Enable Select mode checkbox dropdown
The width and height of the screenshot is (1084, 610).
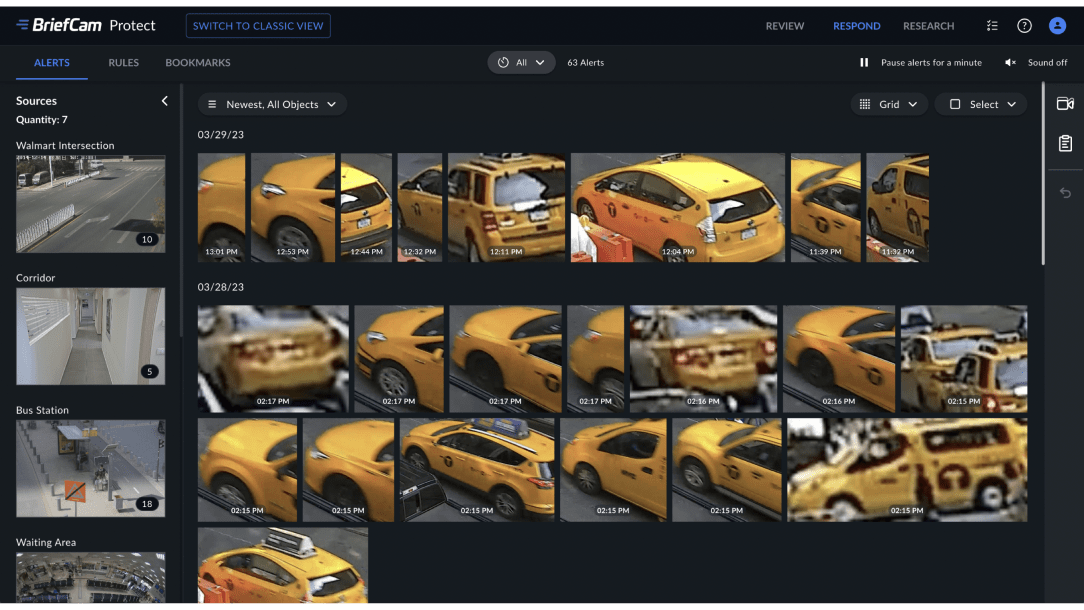(980, 104)
